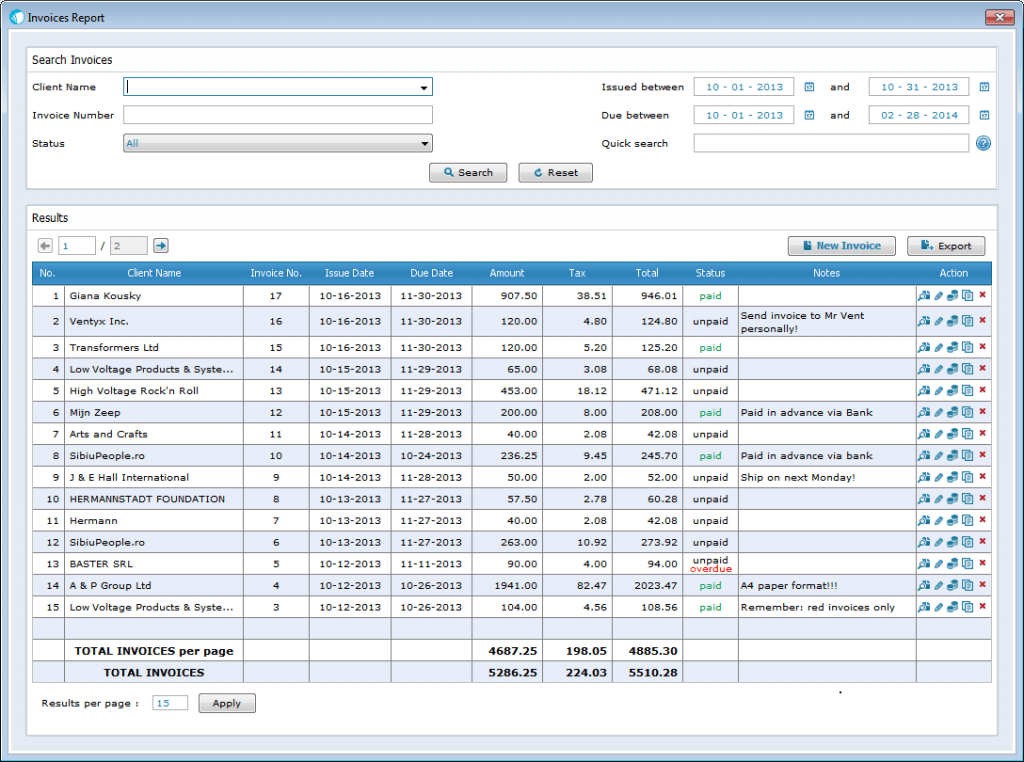Screen dimensions: 1024x762
Task: Select the payments coins icon for Transformers Ltd
Action: tap(952, 347)
